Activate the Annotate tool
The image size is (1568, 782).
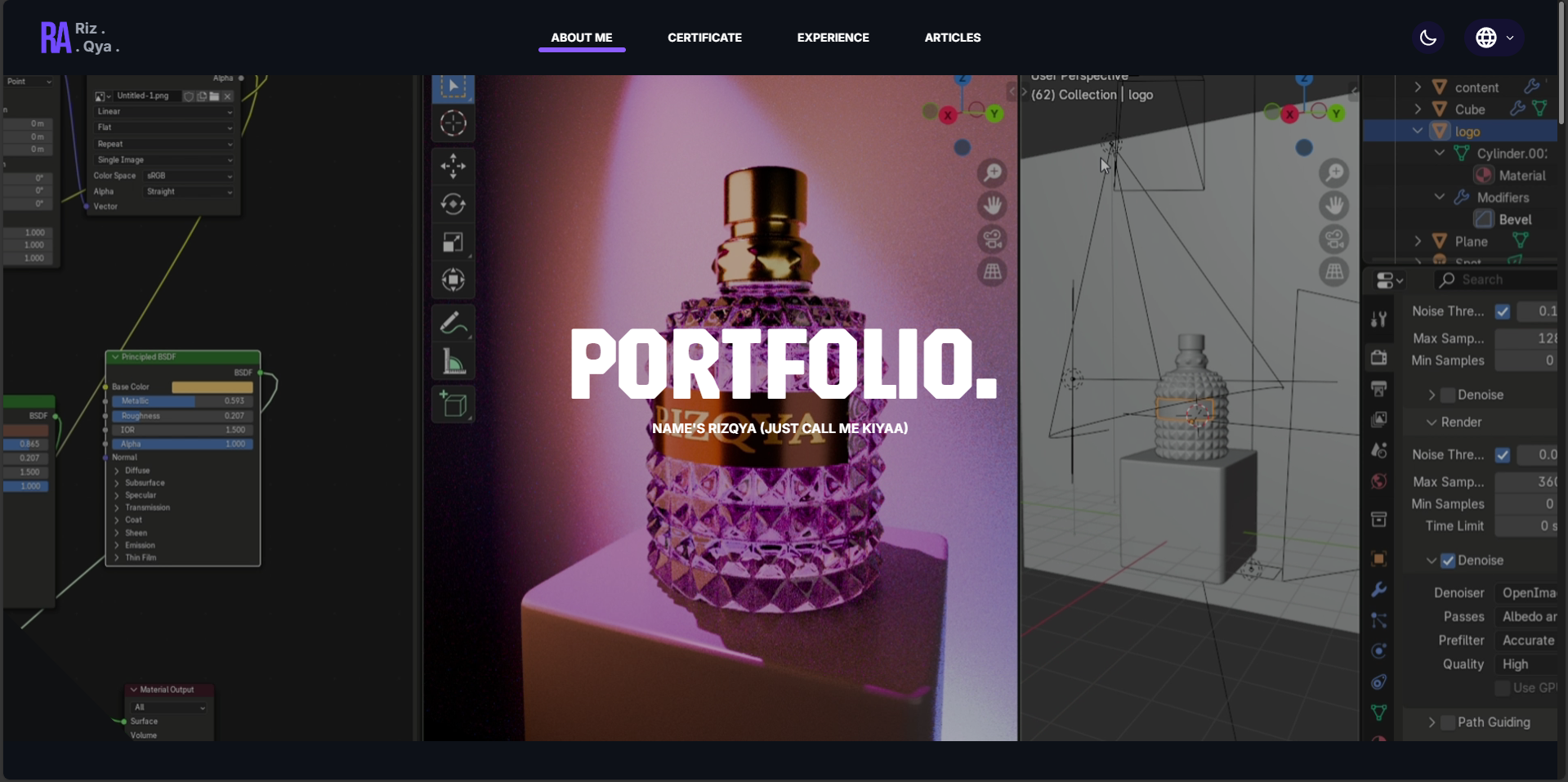[453, 324]
